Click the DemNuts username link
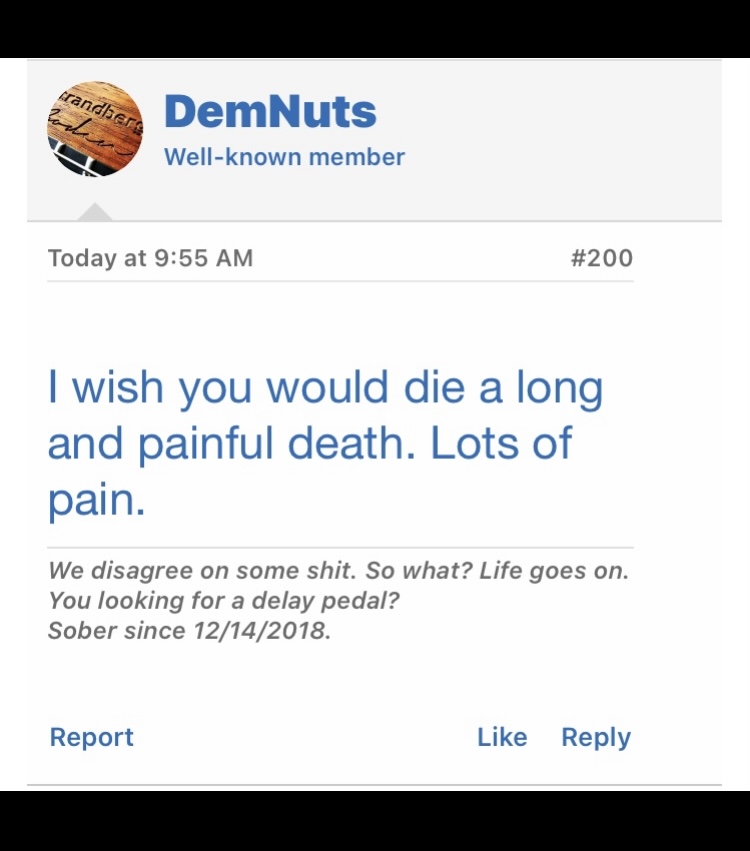The height and width of the screenshot is (851, 750). 268,112
